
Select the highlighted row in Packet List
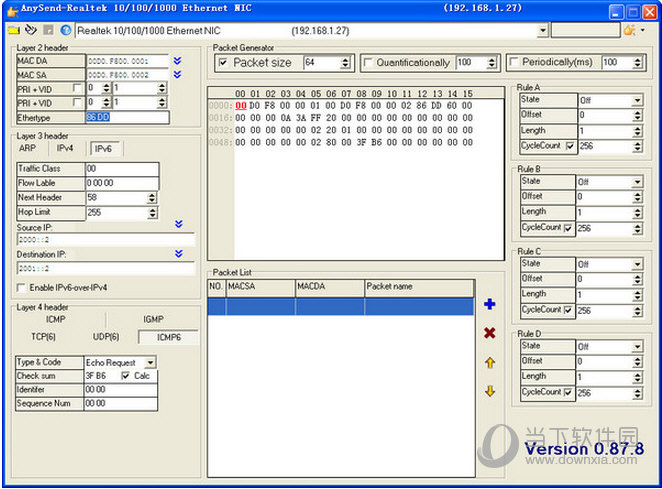coord(341,307)
